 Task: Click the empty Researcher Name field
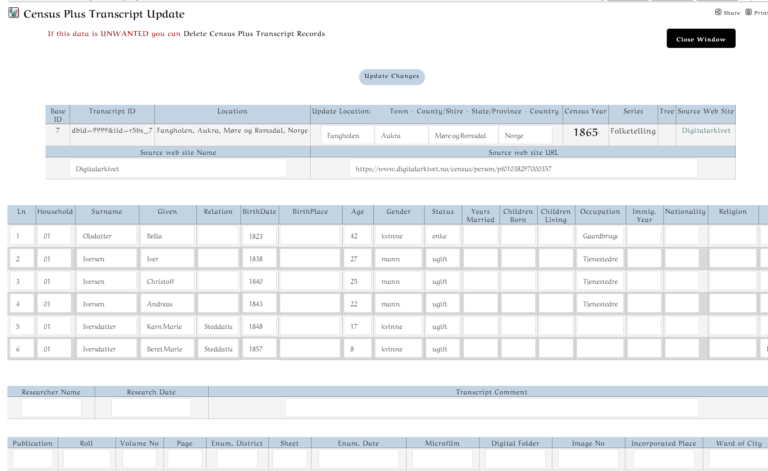tap(51, 408)
